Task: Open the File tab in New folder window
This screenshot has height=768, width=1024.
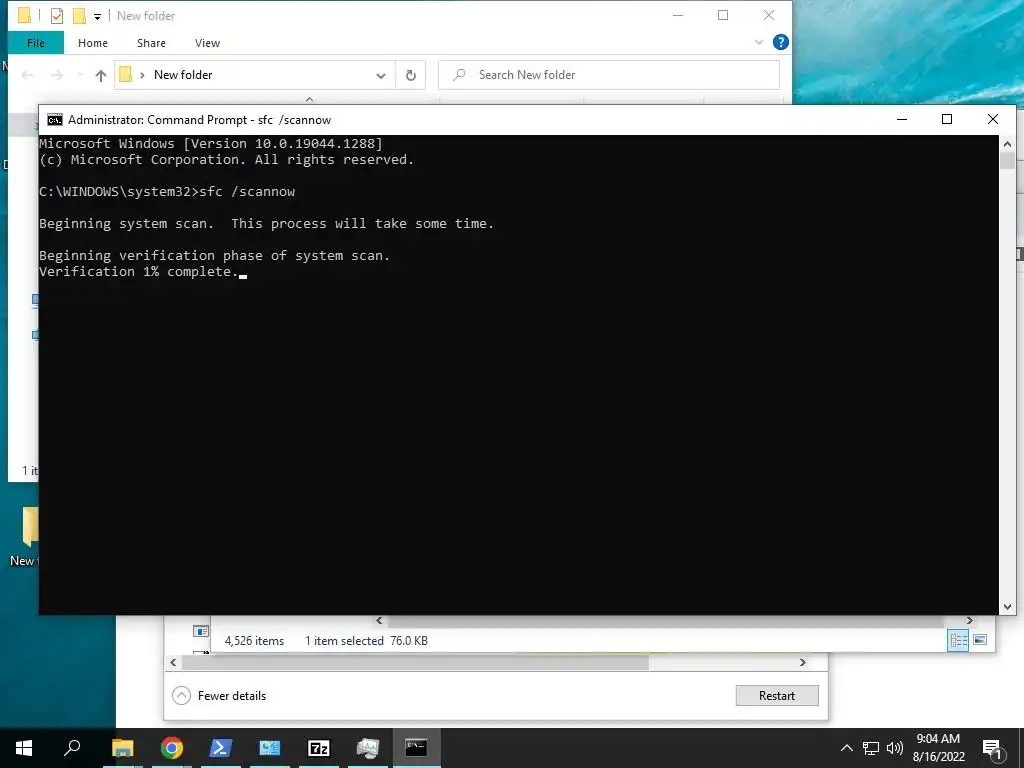Action: [x=36, y=43]
